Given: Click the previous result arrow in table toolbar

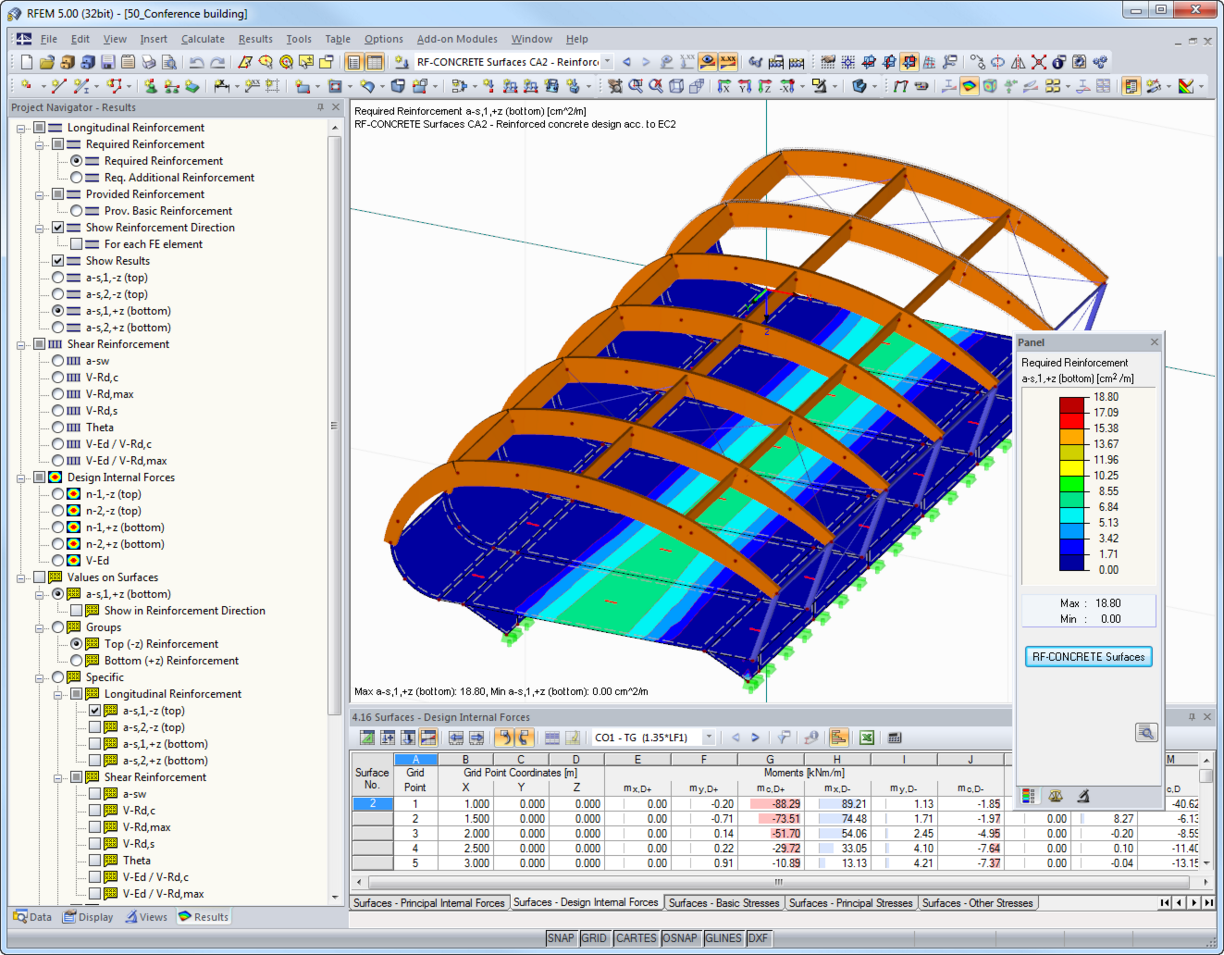Looking at the screenshot, I should [x=735, y=737].
